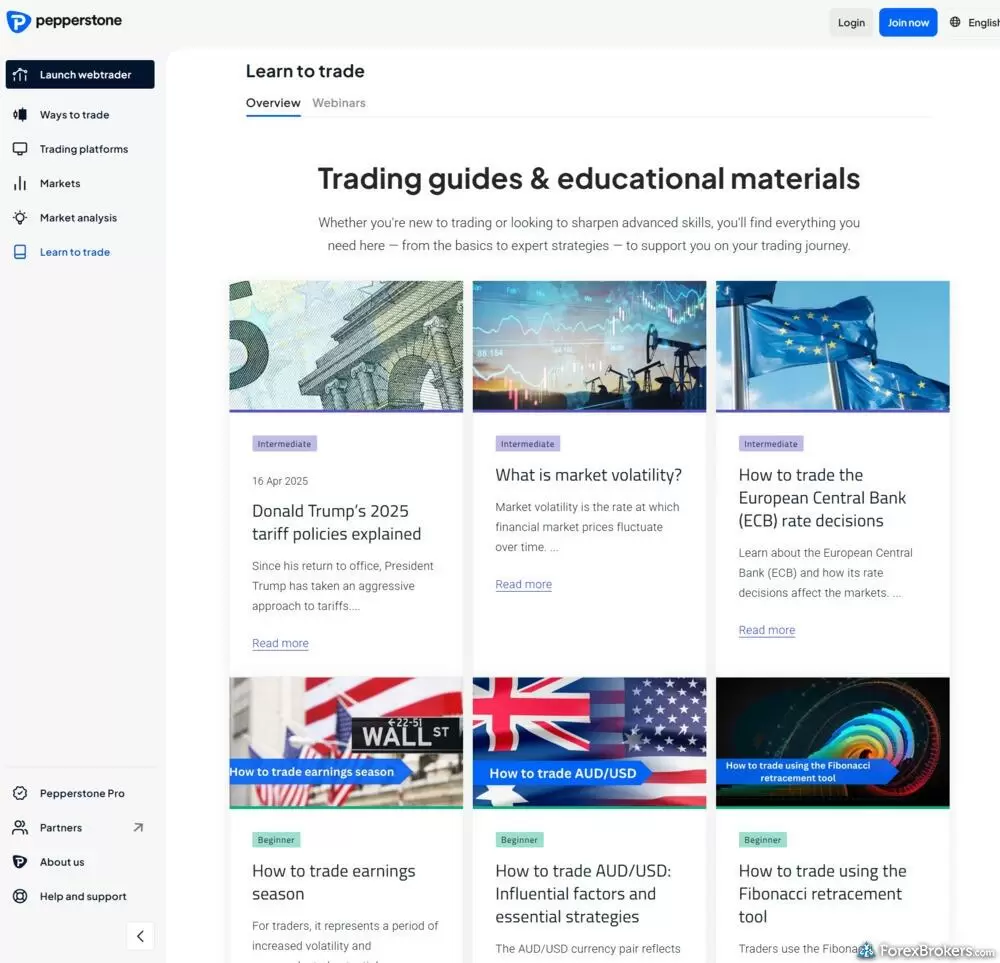Switch to the Webinars tab

(339, 102)
